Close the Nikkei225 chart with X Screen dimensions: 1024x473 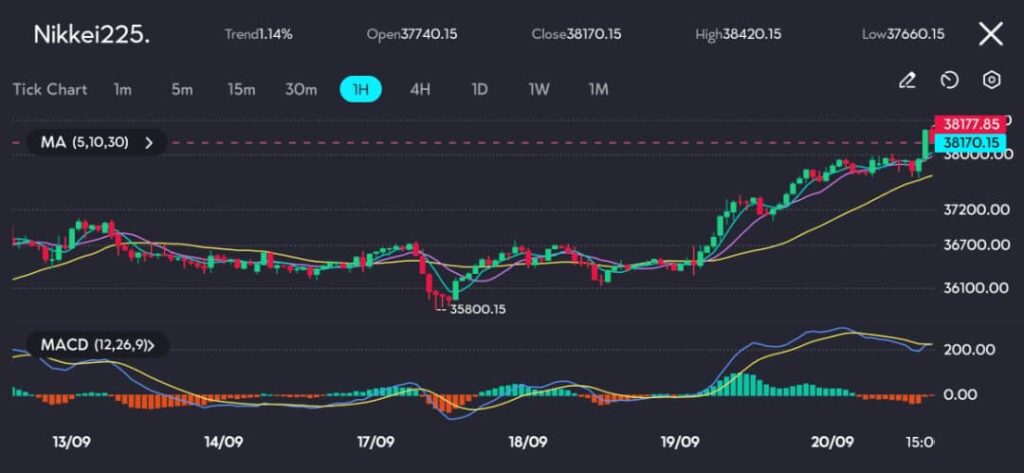pyautogui.click(x=990, y=34)
